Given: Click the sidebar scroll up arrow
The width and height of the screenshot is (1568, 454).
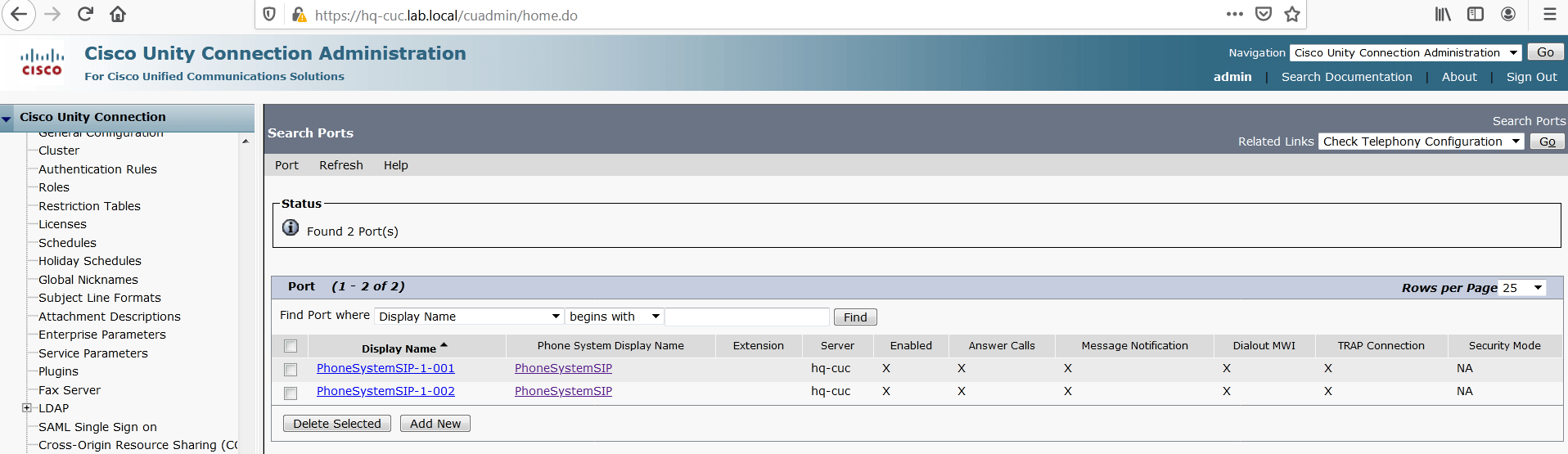Looking at the screenshot, I should point(246,142).
